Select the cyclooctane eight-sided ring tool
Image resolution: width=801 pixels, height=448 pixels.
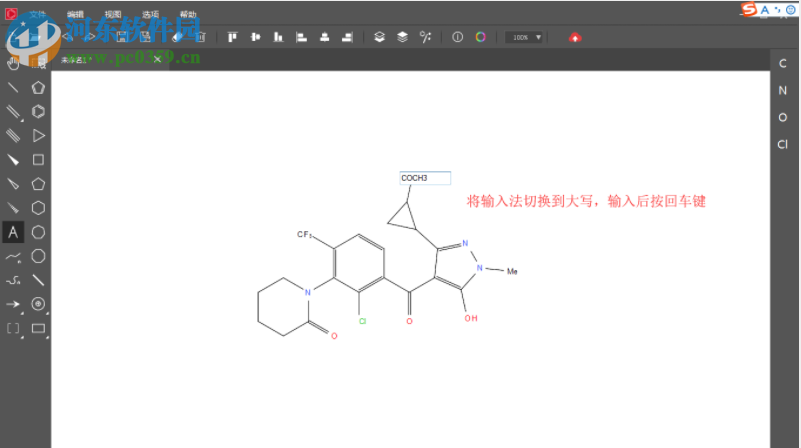tap(38, 256)
